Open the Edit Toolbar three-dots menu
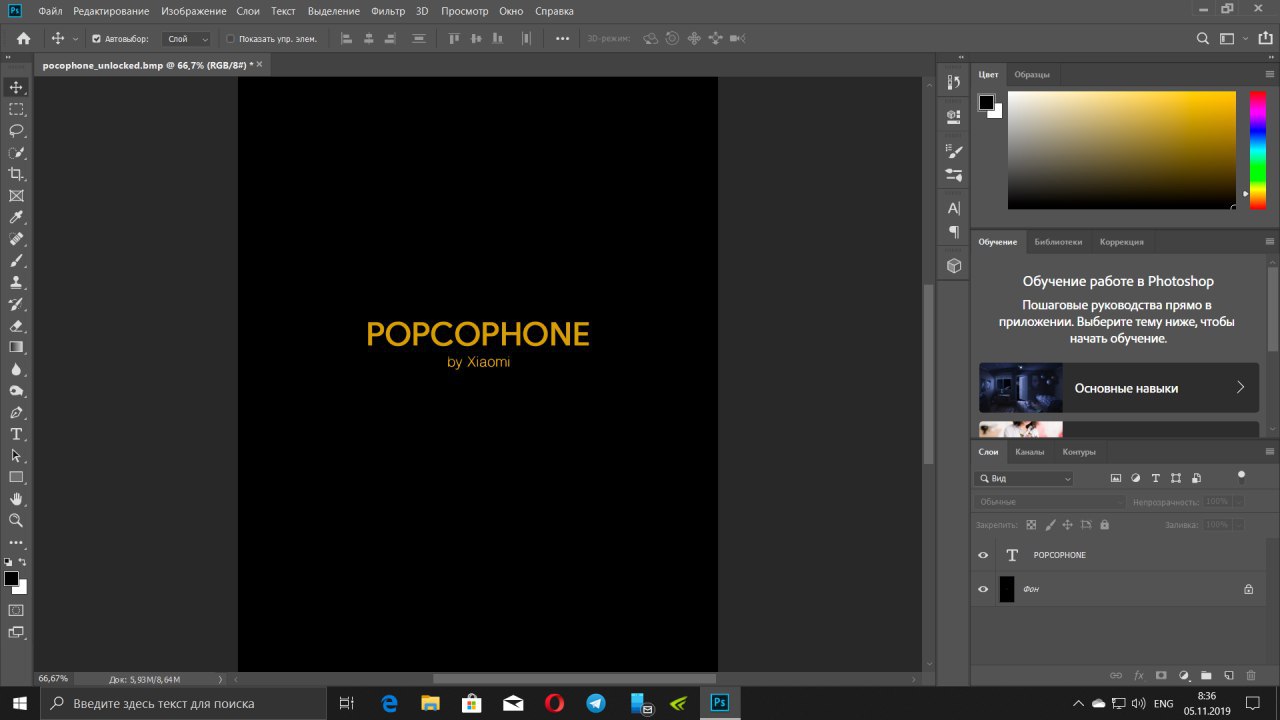This screenshot has height=720, width=1280. pos(16,543)
